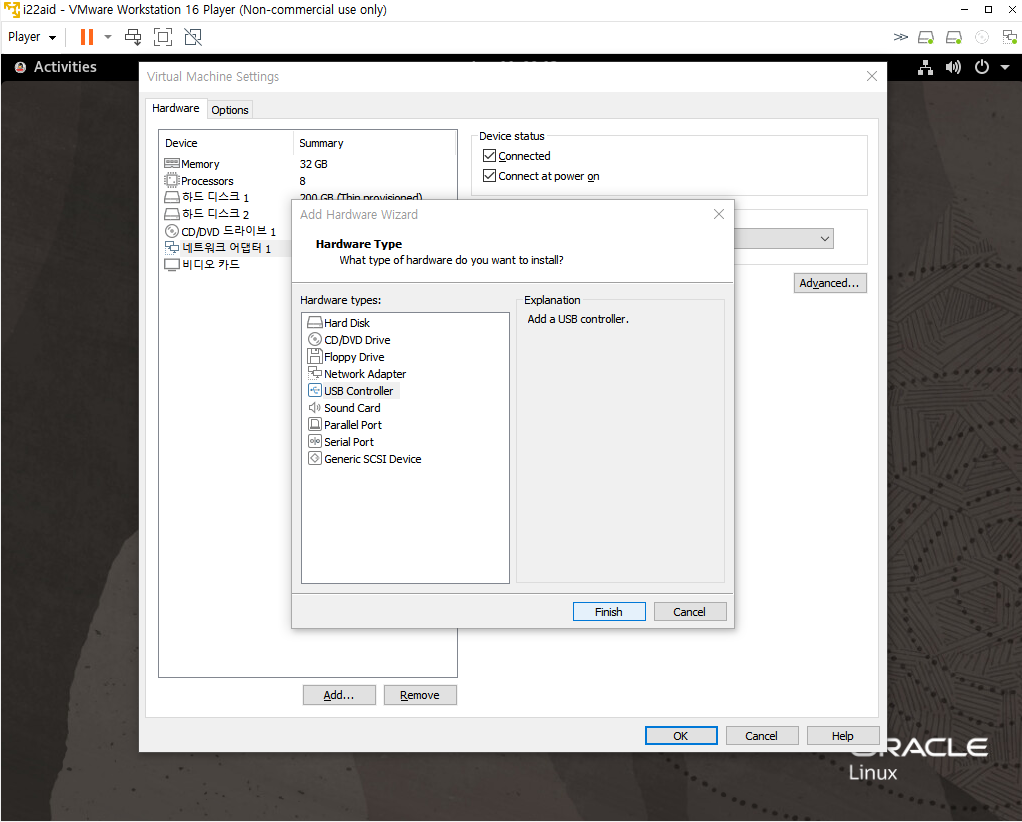Viewport: 1022px width, 822px height.
Task: Open the power options arrow beside the pause icon
Action: pos(108,37)
